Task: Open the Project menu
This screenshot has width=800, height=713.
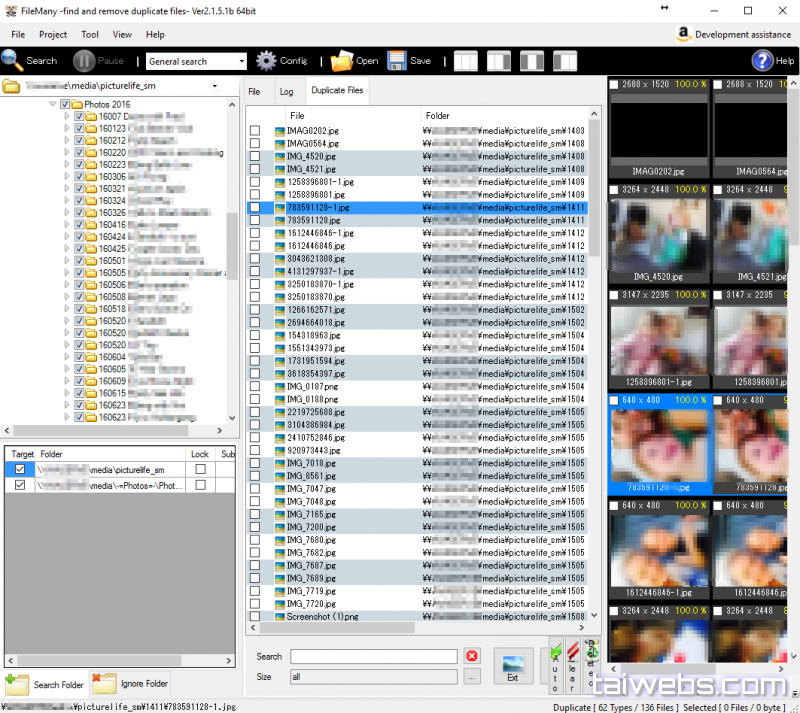Action: coord(53,34)
